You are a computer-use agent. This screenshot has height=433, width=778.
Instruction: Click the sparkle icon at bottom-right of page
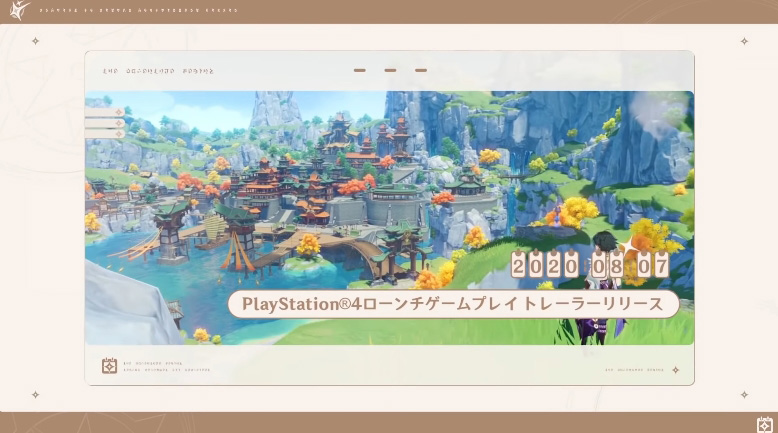click(x=744, y=394)
